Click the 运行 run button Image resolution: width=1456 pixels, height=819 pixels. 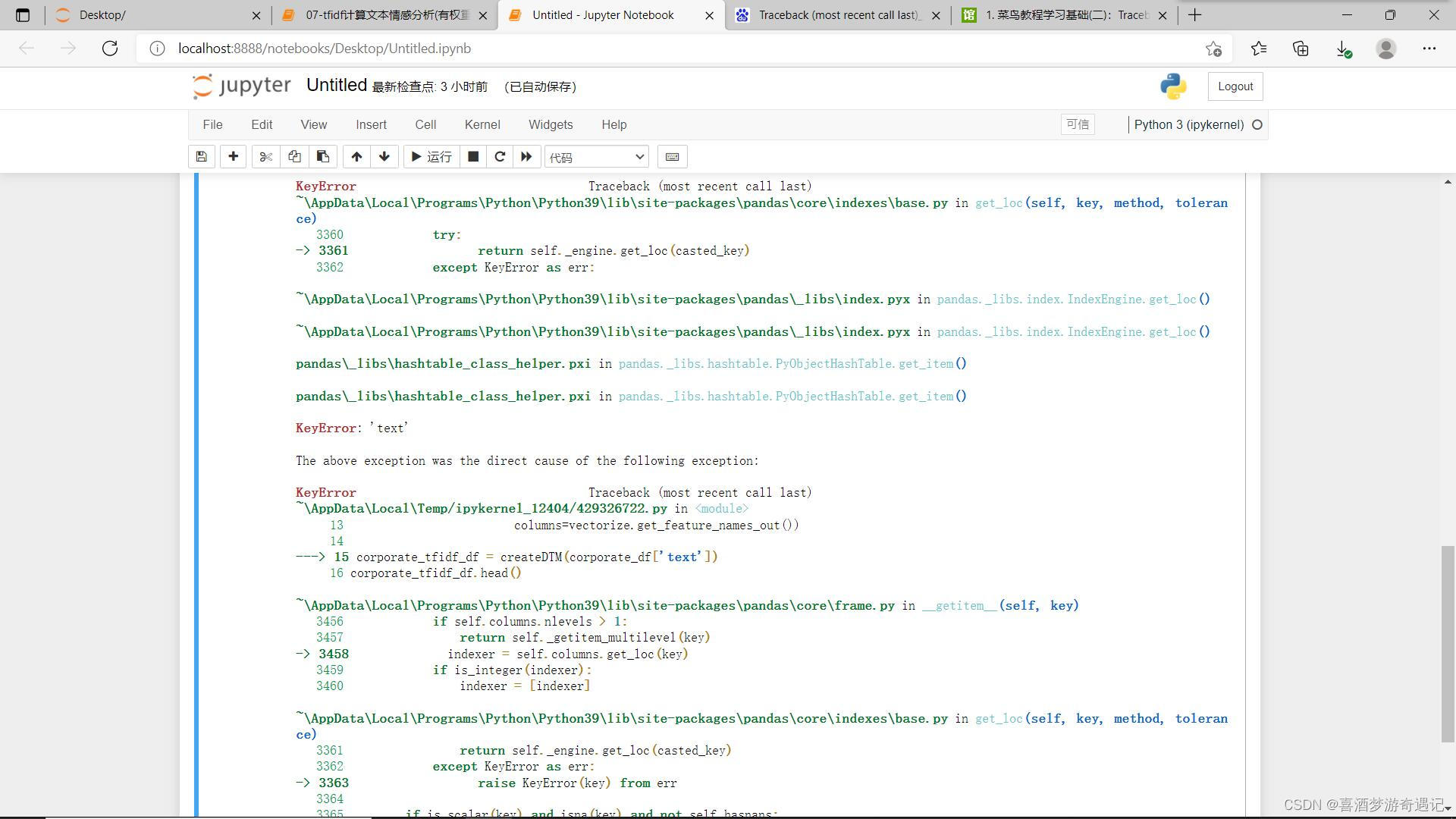coord(431,157)
